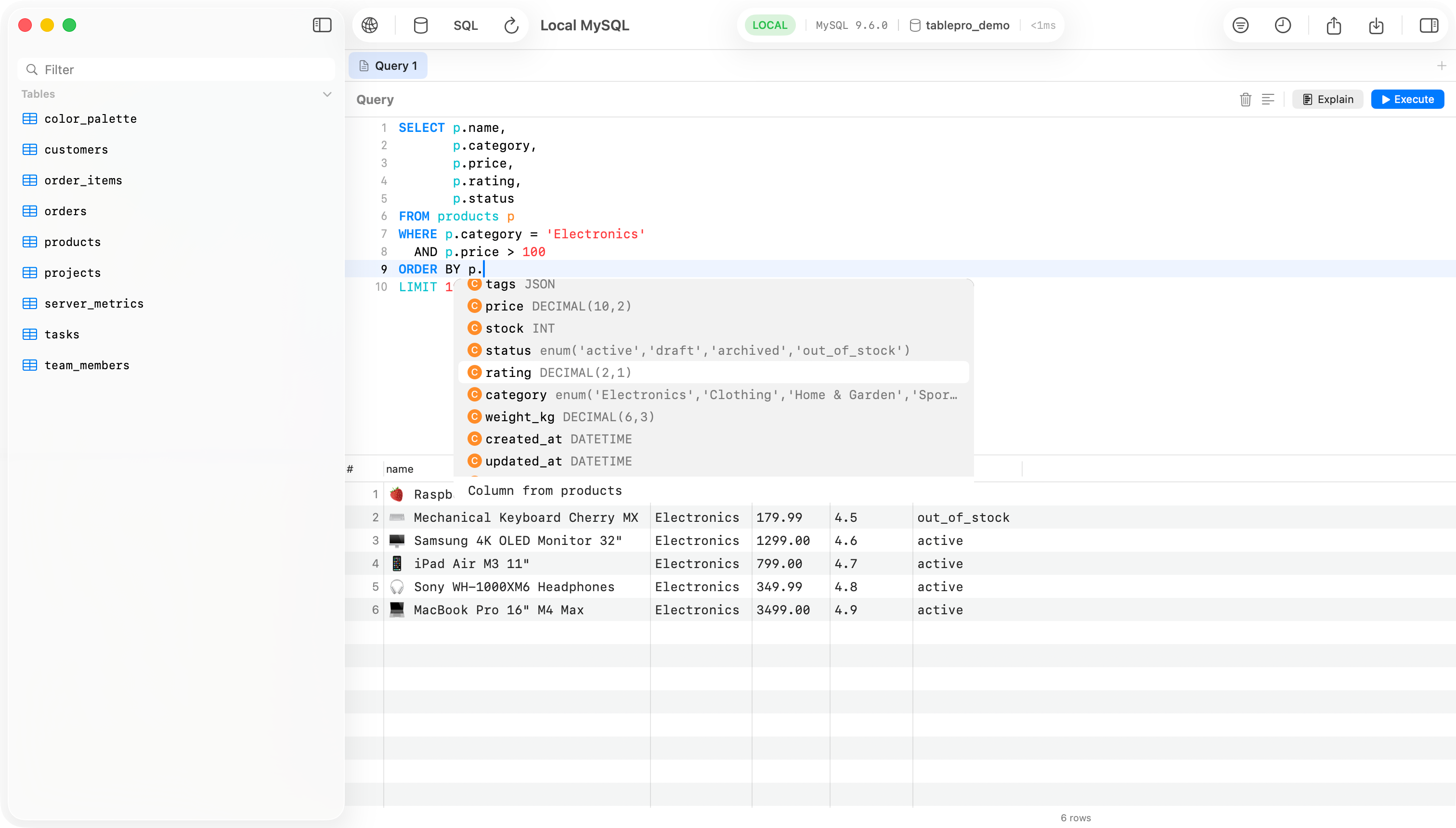Select the database connection icon in toolbar

pyautogui.click(x=420, y=25)
